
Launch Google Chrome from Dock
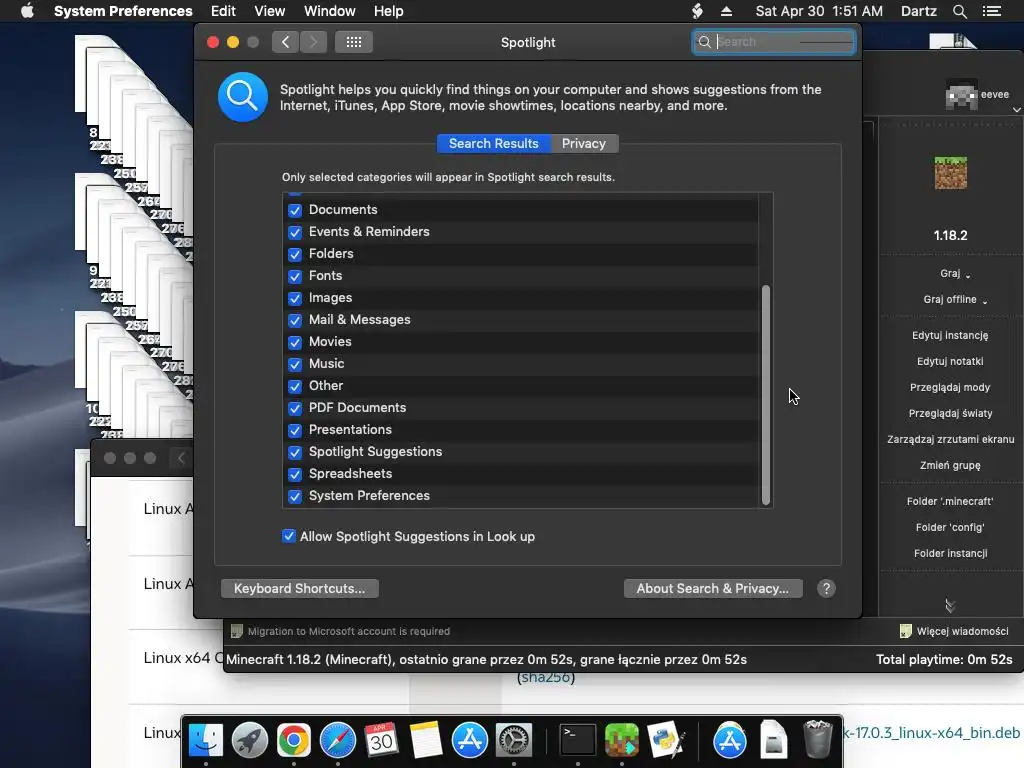coord(293,740)
